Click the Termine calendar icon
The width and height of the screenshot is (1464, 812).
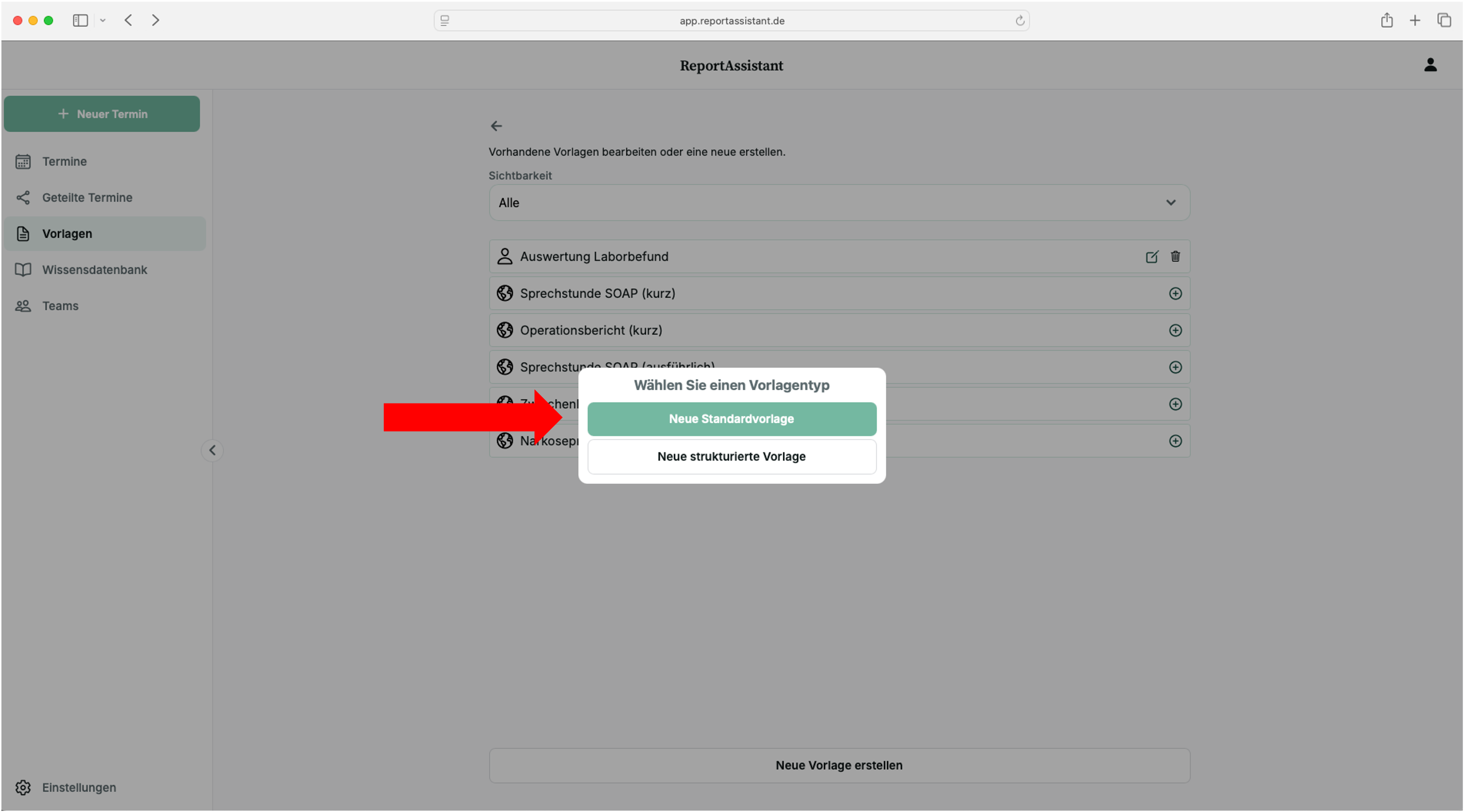click(23, 161)
